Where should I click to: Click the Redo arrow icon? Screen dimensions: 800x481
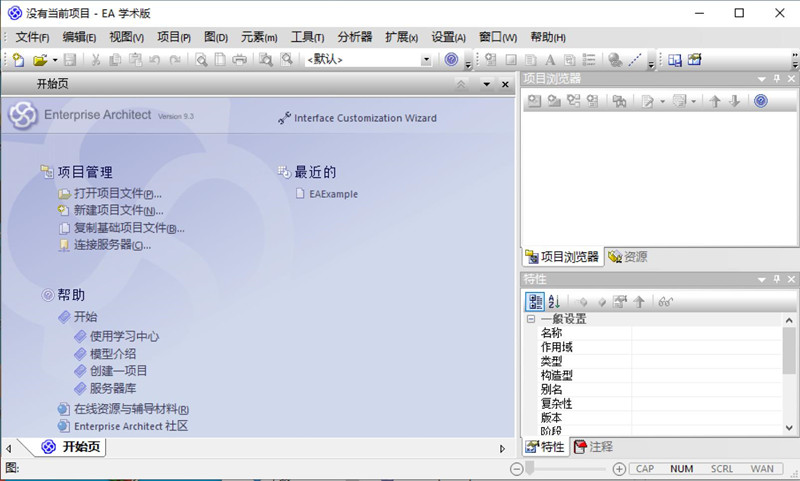pos(175,60)
